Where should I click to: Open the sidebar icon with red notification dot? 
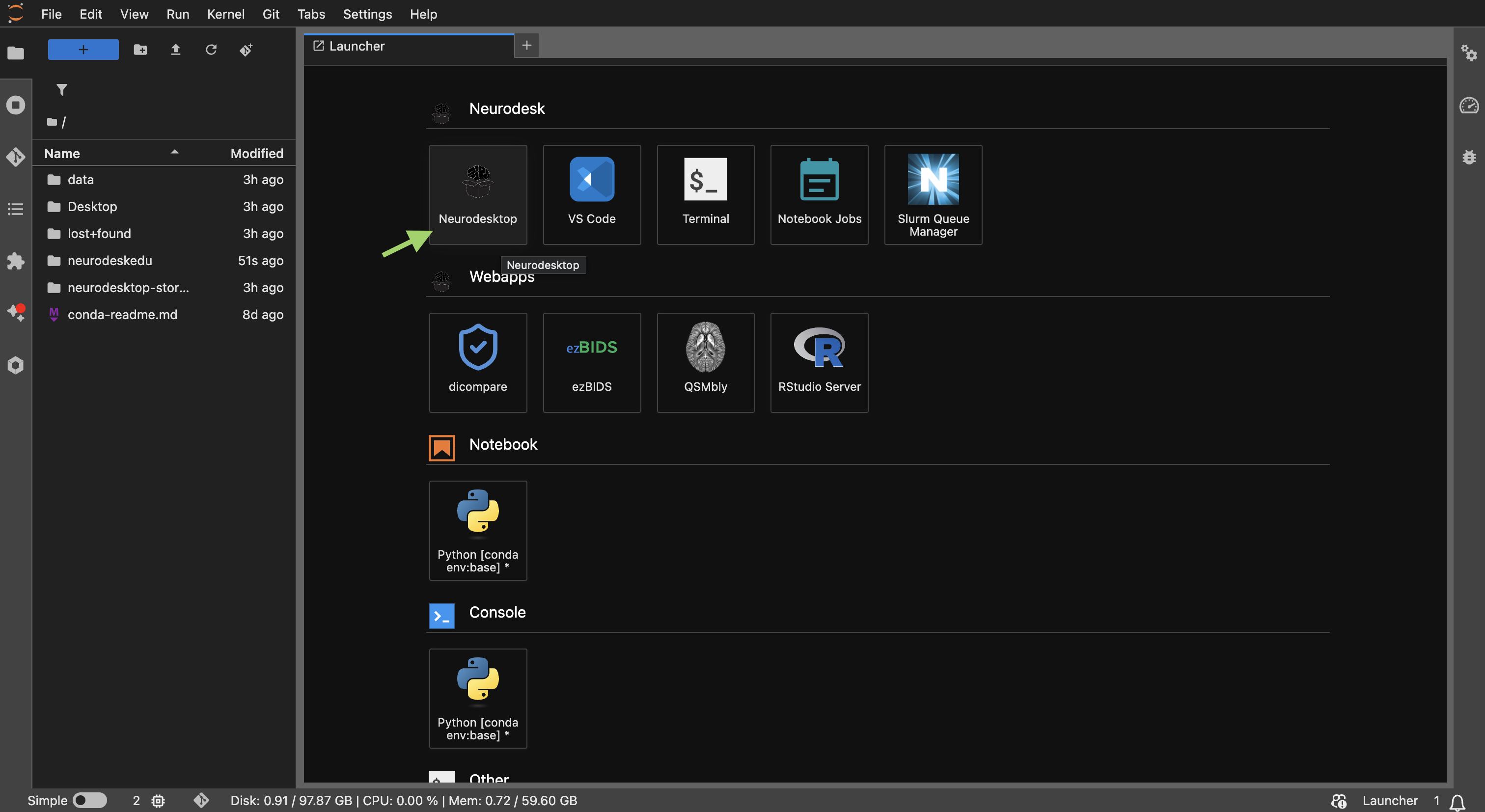(16, 313)
